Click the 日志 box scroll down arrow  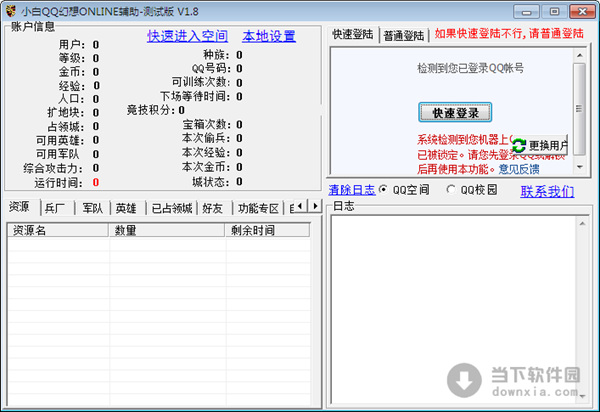tap(582, 396)
